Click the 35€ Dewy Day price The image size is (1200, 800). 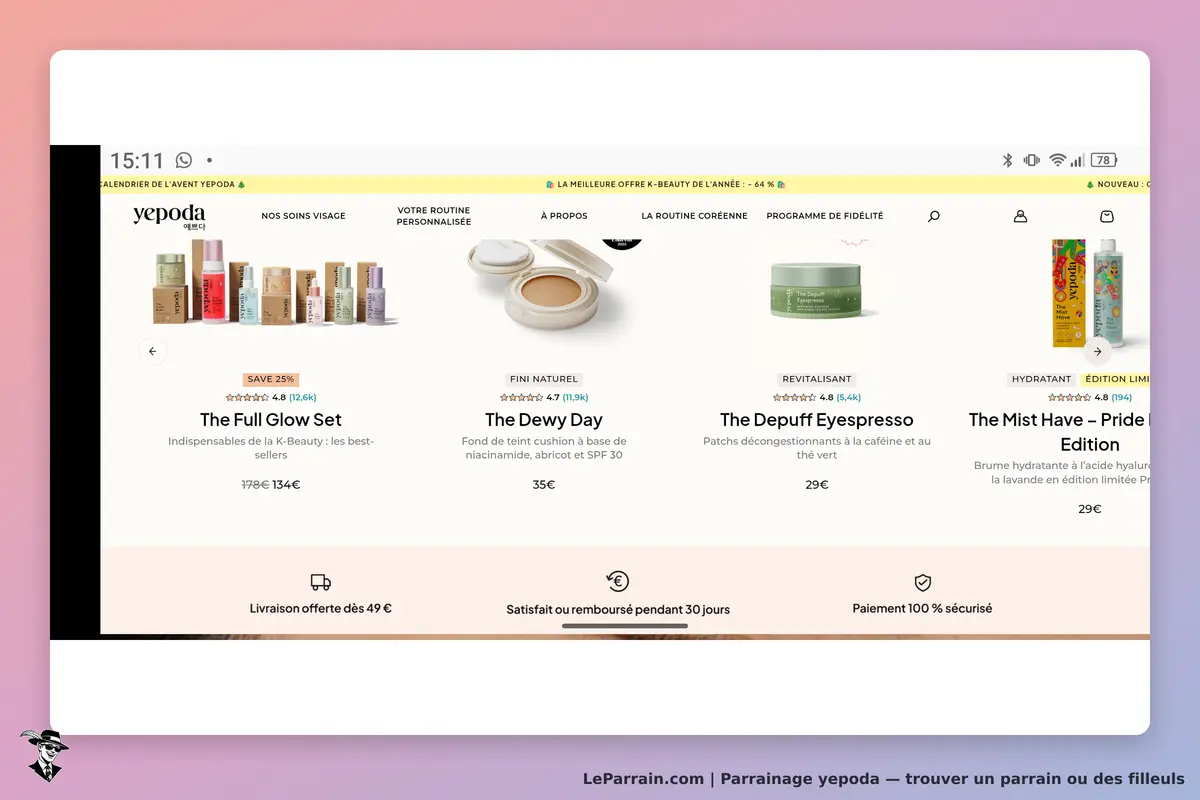[544, 485]
